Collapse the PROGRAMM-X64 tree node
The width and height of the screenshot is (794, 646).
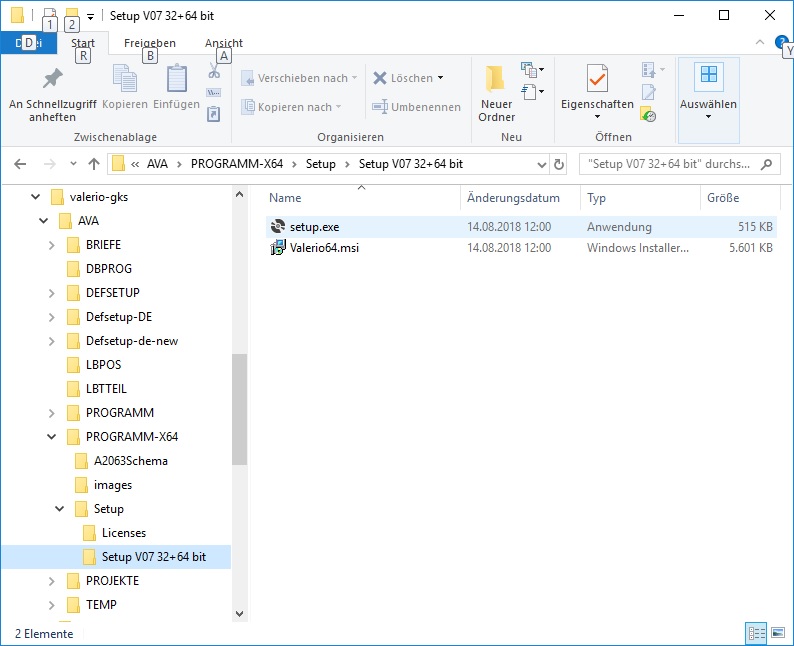52,437
